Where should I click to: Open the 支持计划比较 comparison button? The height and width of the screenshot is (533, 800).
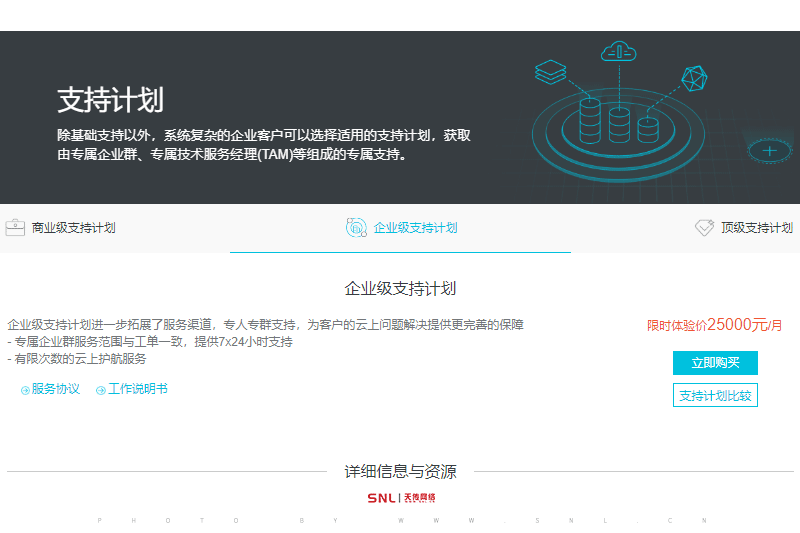pos(715,396)
